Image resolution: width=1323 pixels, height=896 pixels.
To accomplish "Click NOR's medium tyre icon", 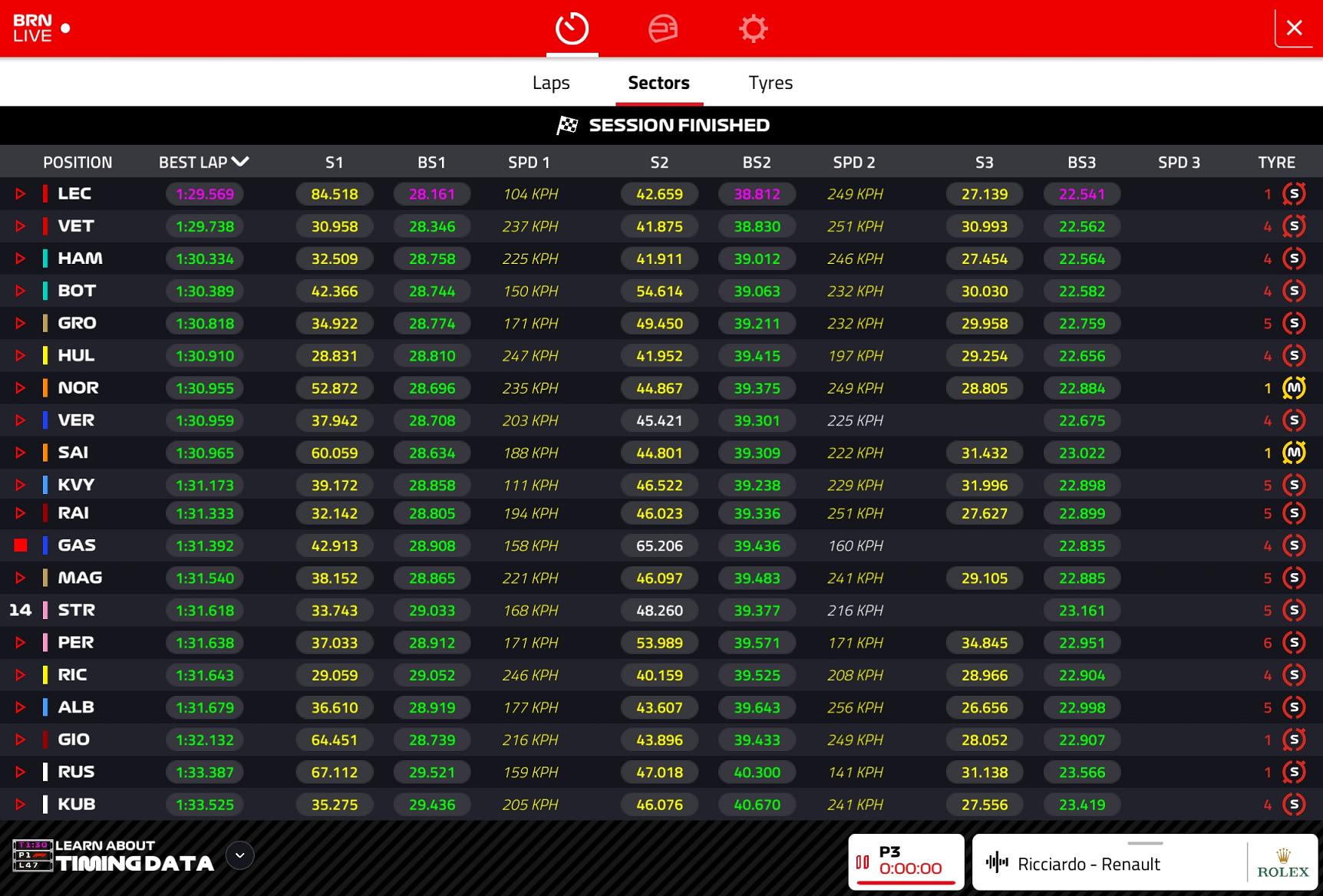I will tap(1294, 388).
